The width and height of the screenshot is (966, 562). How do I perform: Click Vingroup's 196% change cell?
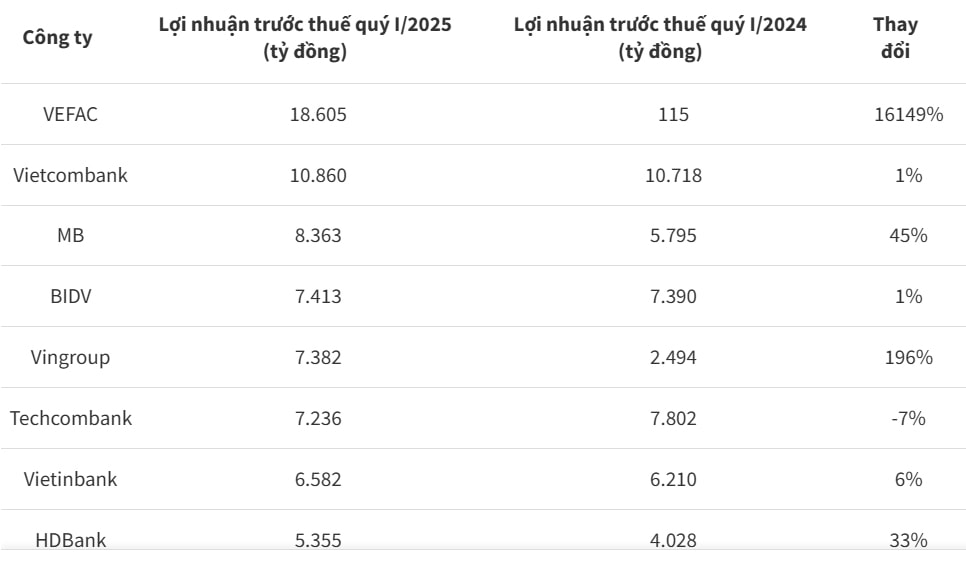pyautogui.click(x=909, y=357)
